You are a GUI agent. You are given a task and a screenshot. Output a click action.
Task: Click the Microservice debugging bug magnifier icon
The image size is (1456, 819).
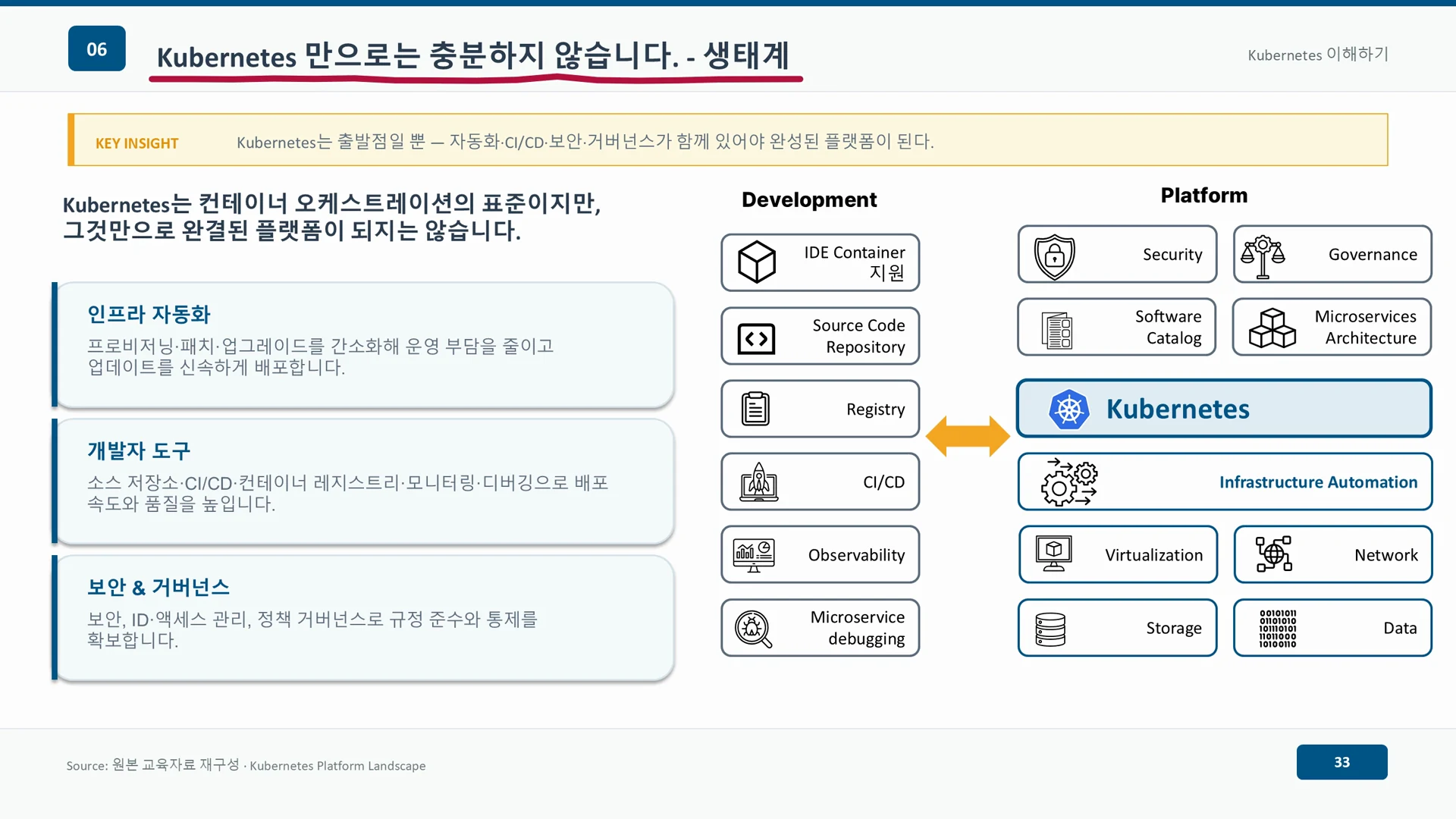(753, 629)
